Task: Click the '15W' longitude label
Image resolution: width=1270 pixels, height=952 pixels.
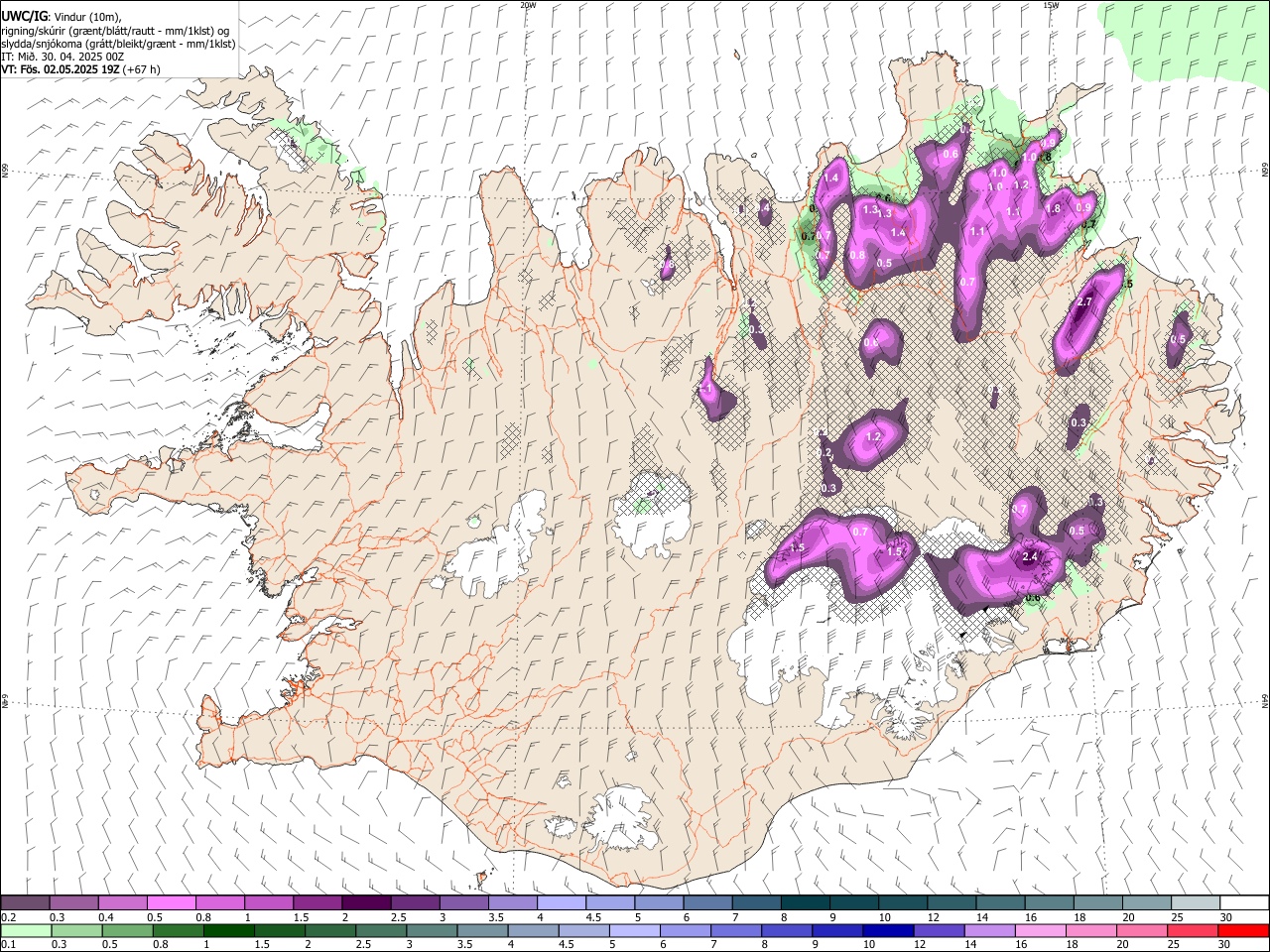Action: 1051,5
